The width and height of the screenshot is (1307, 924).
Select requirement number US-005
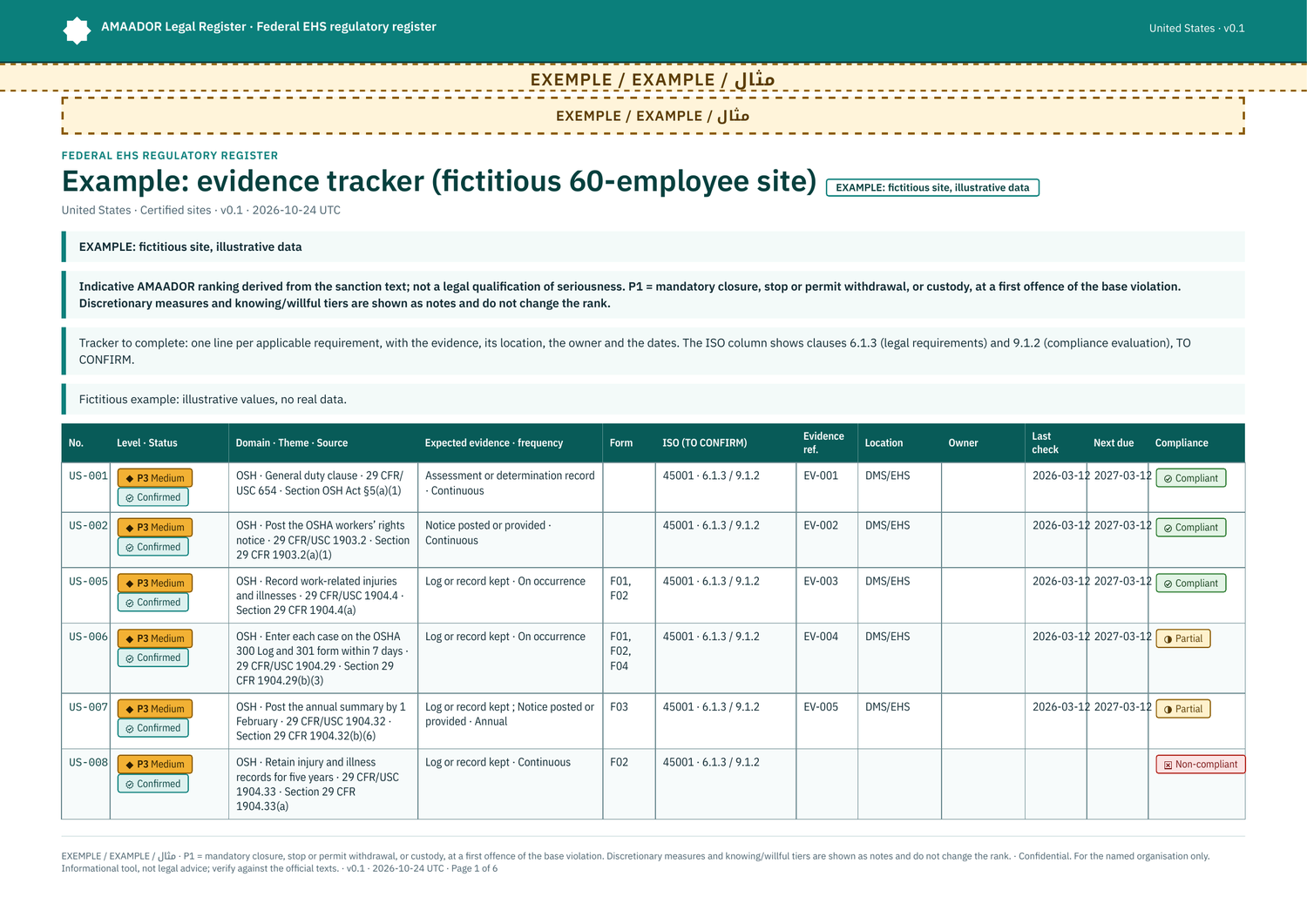(x=88, y=582)
